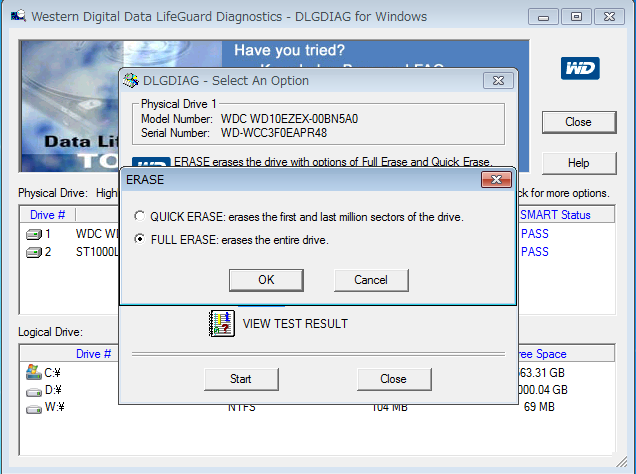
Task: Click the model number WD10EZEX-00BN5A0
Action: click(x=289, y=119)
